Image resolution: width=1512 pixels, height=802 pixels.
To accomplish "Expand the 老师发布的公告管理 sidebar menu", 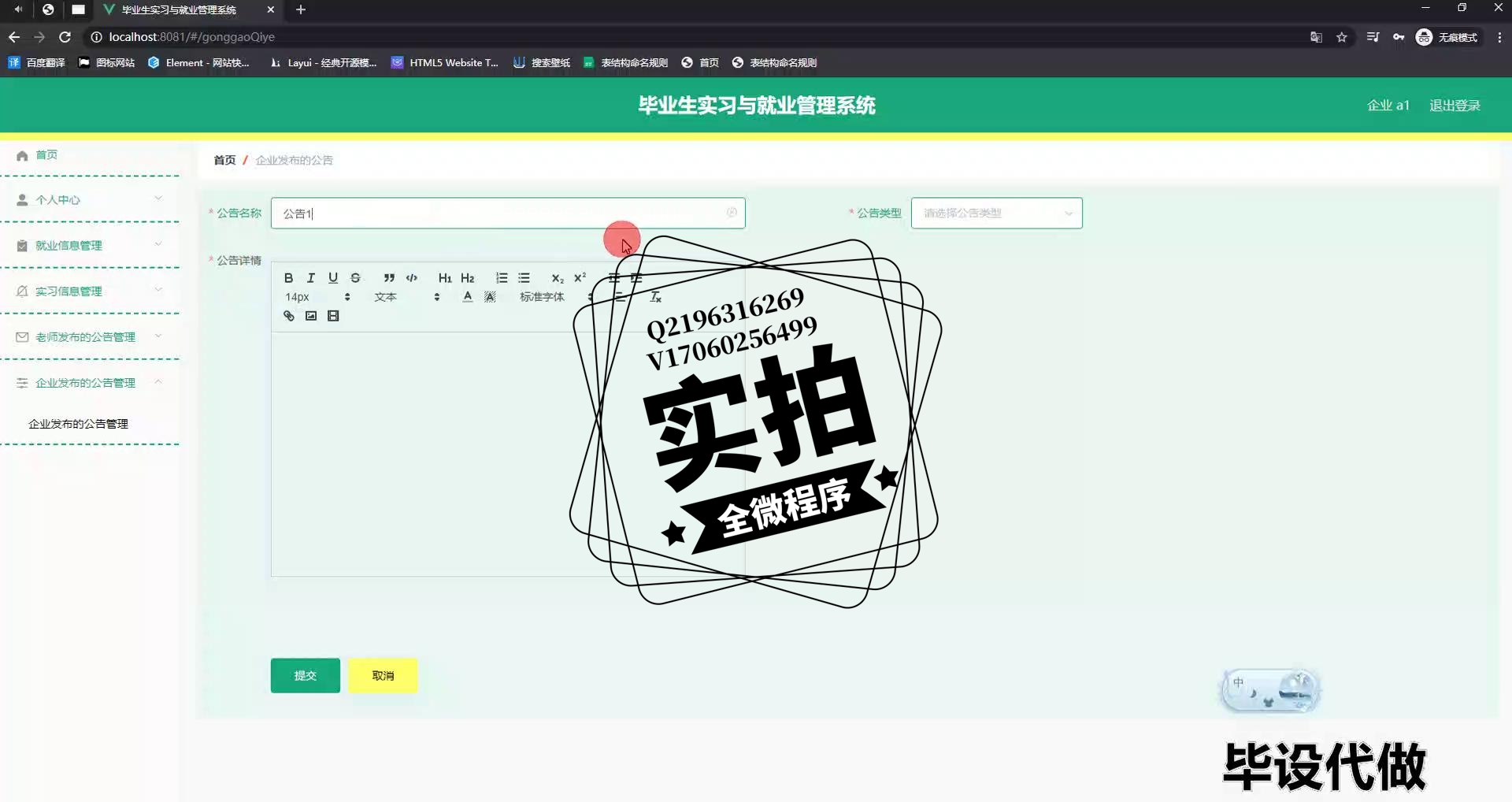I will point(90,336).
